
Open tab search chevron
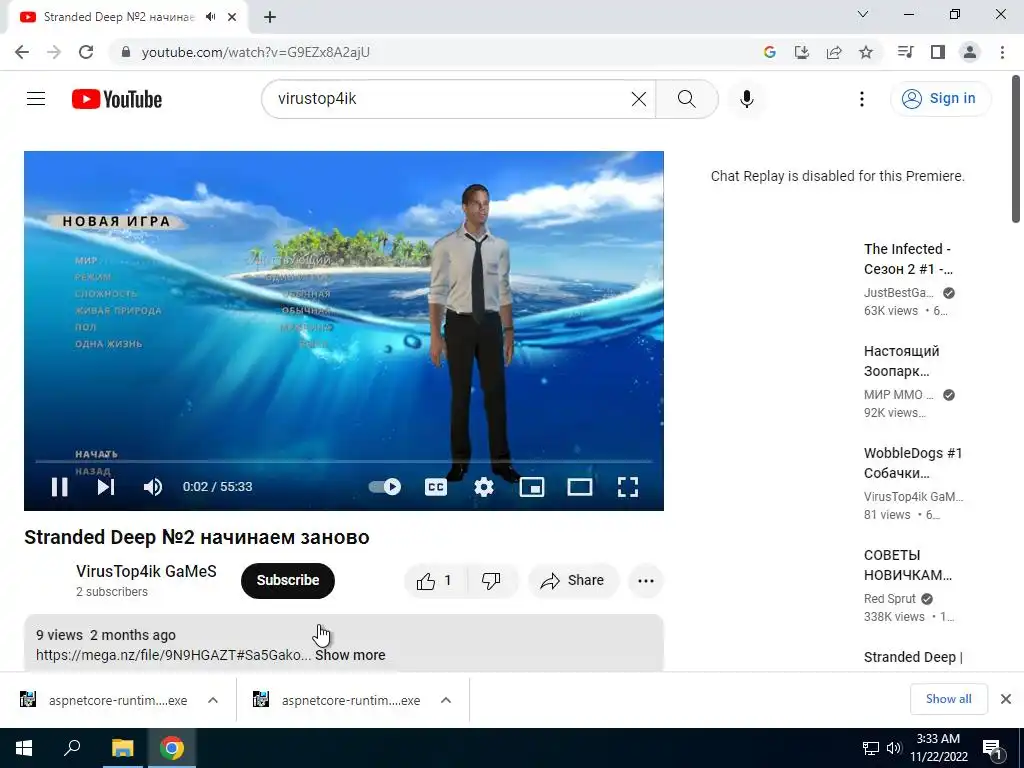[863, 14]
